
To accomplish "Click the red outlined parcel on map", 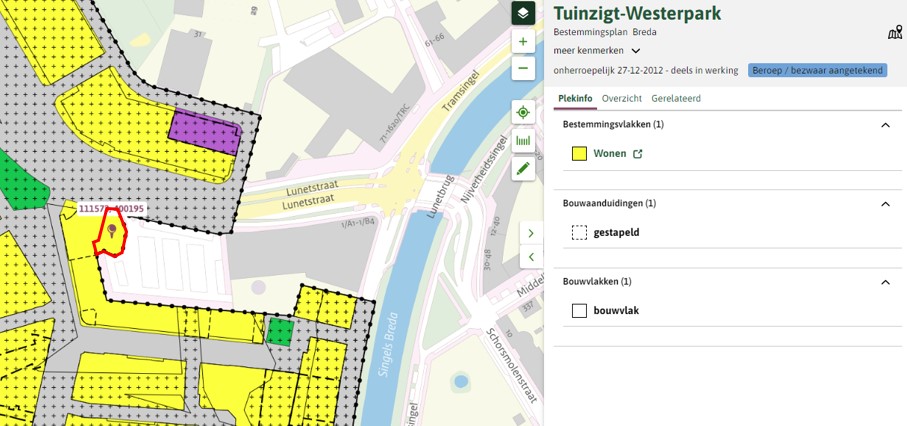I will tap(110, 233).
